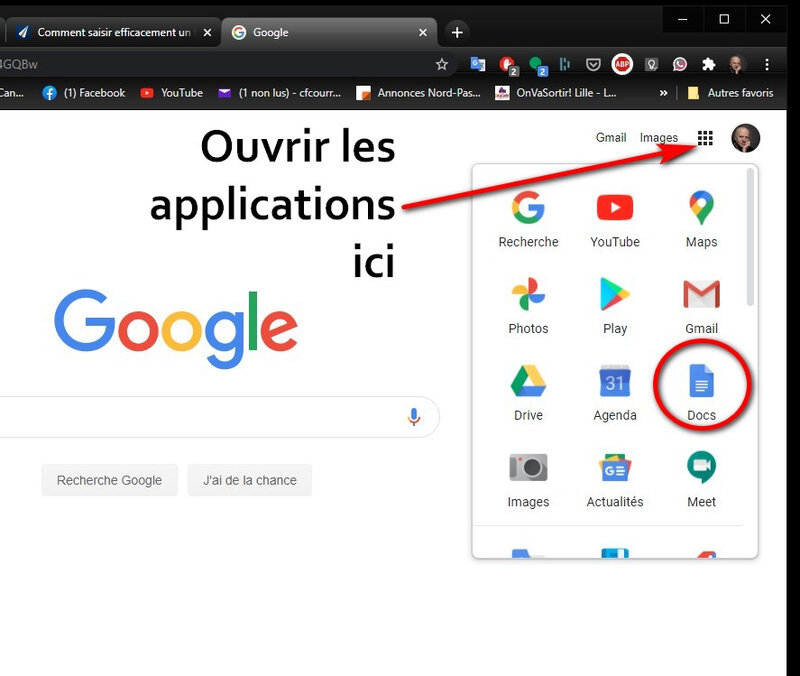
Task: Open OnVaSortir Lille bookmark
Action: pyautogui.click(x=556, y=93)
